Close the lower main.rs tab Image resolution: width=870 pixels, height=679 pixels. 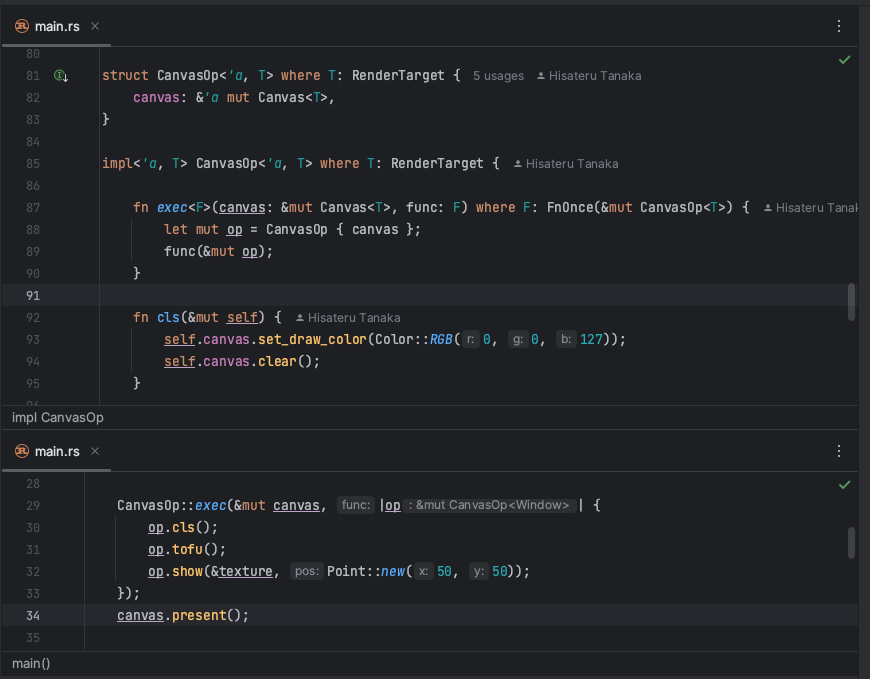click(x=95, y=451)
